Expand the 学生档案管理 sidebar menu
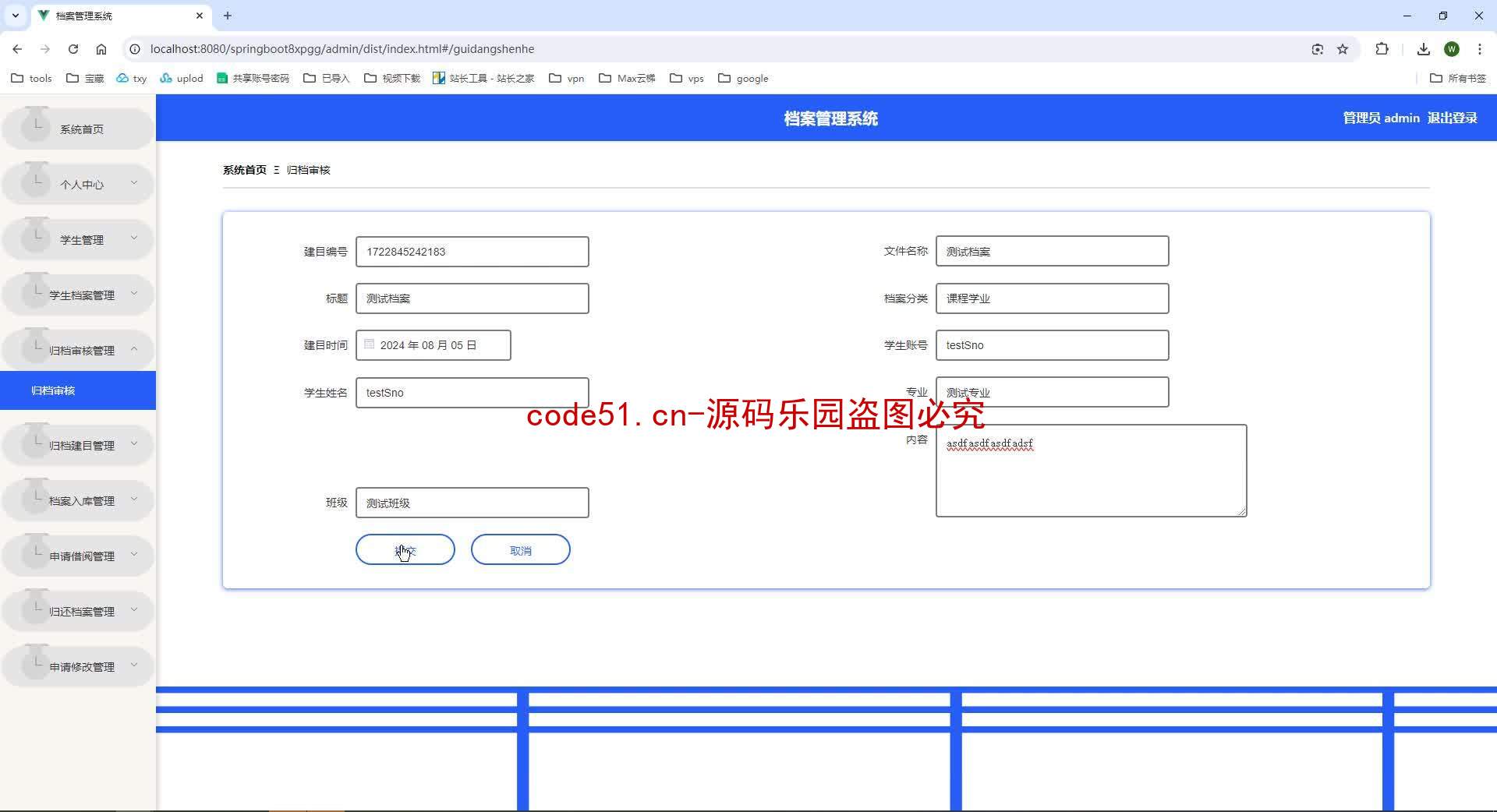The width and height of the screenshot is (1497, 812). [78, 295]
